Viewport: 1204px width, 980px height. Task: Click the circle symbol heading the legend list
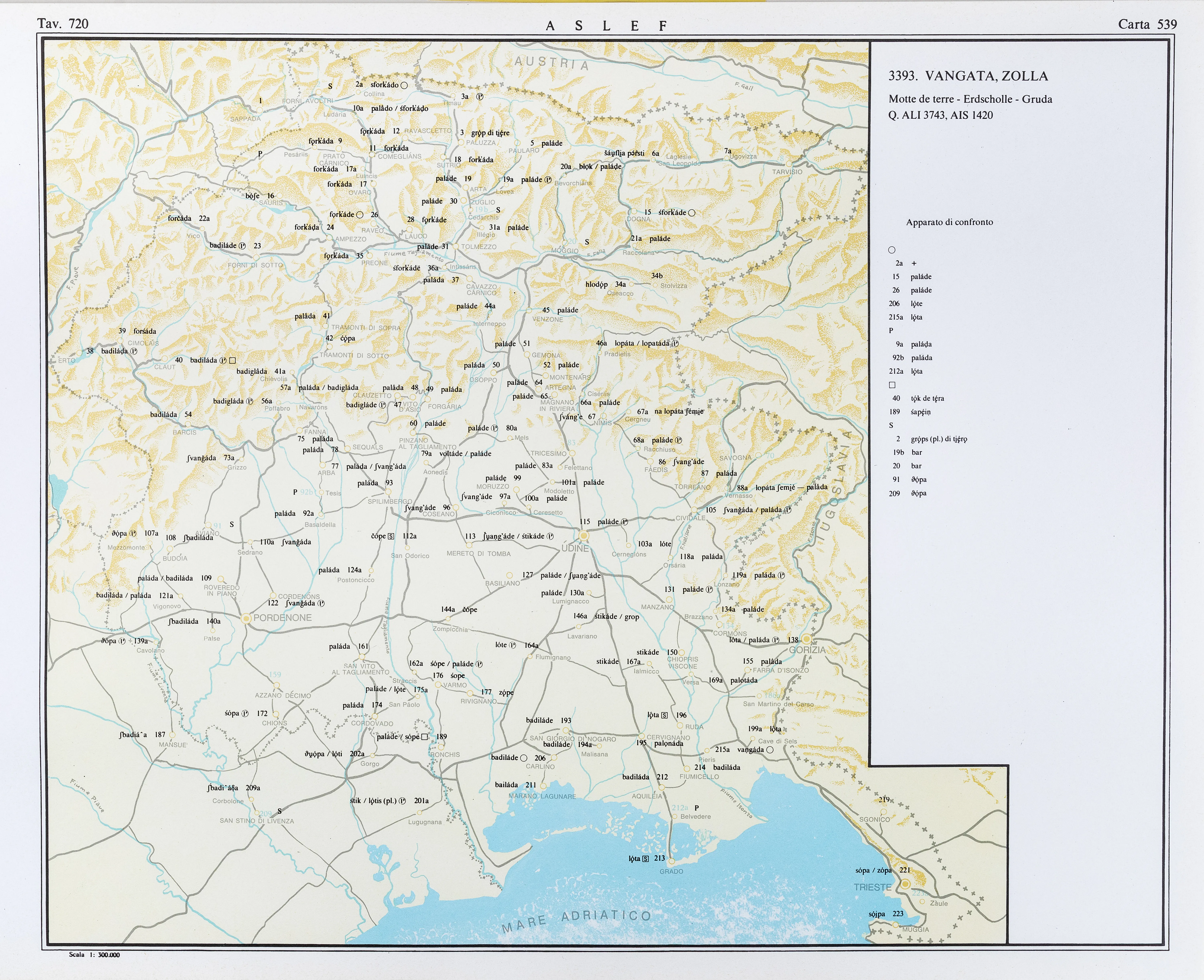tap(892, 250)
